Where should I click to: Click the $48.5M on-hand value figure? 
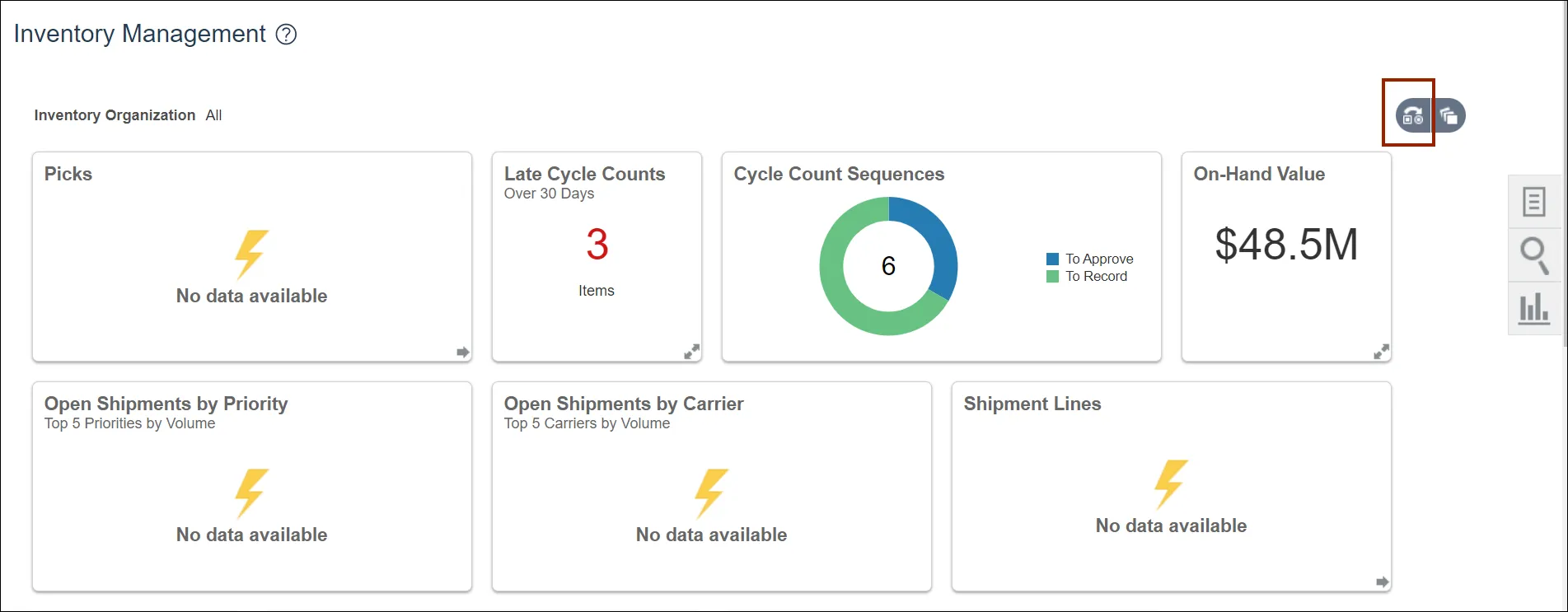coord(1286,245)
